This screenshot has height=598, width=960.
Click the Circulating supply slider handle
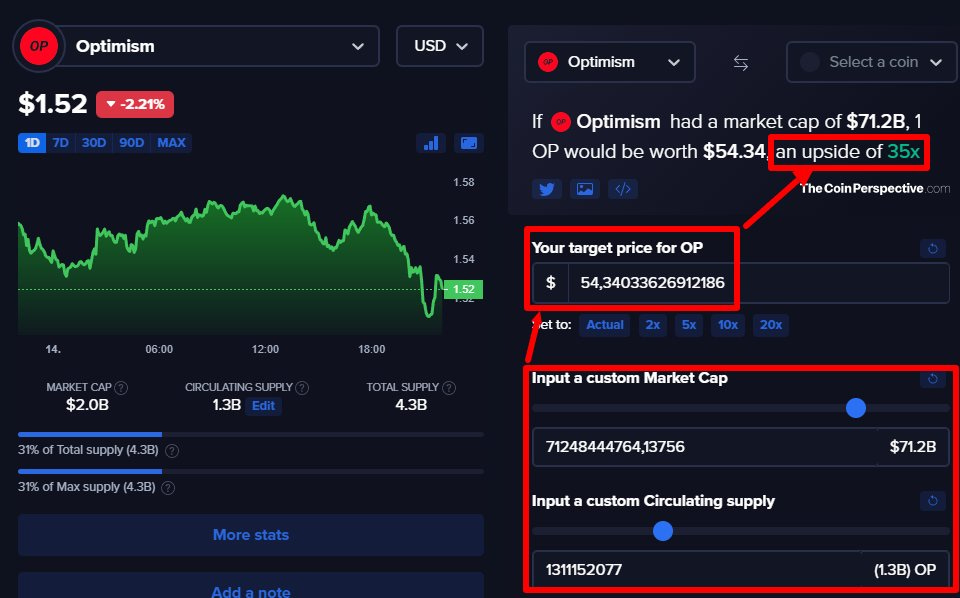coord(662,531)
